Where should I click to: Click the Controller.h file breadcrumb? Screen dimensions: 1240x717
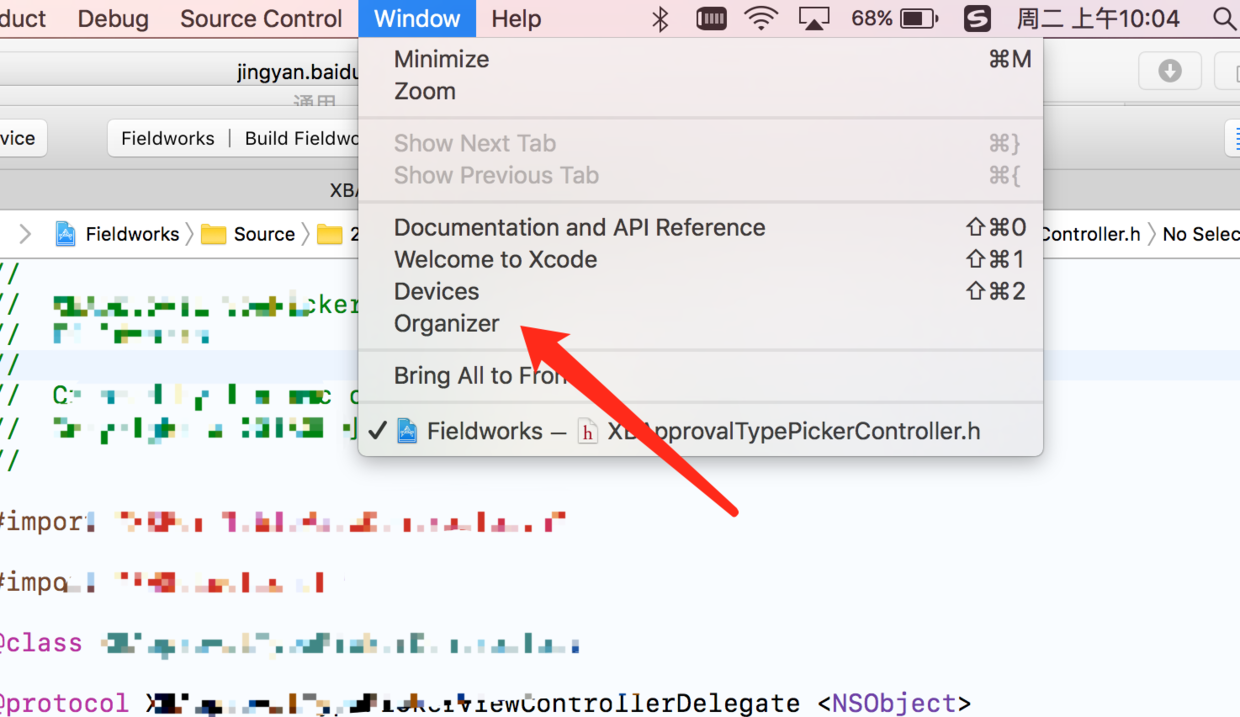point(1091,234)
